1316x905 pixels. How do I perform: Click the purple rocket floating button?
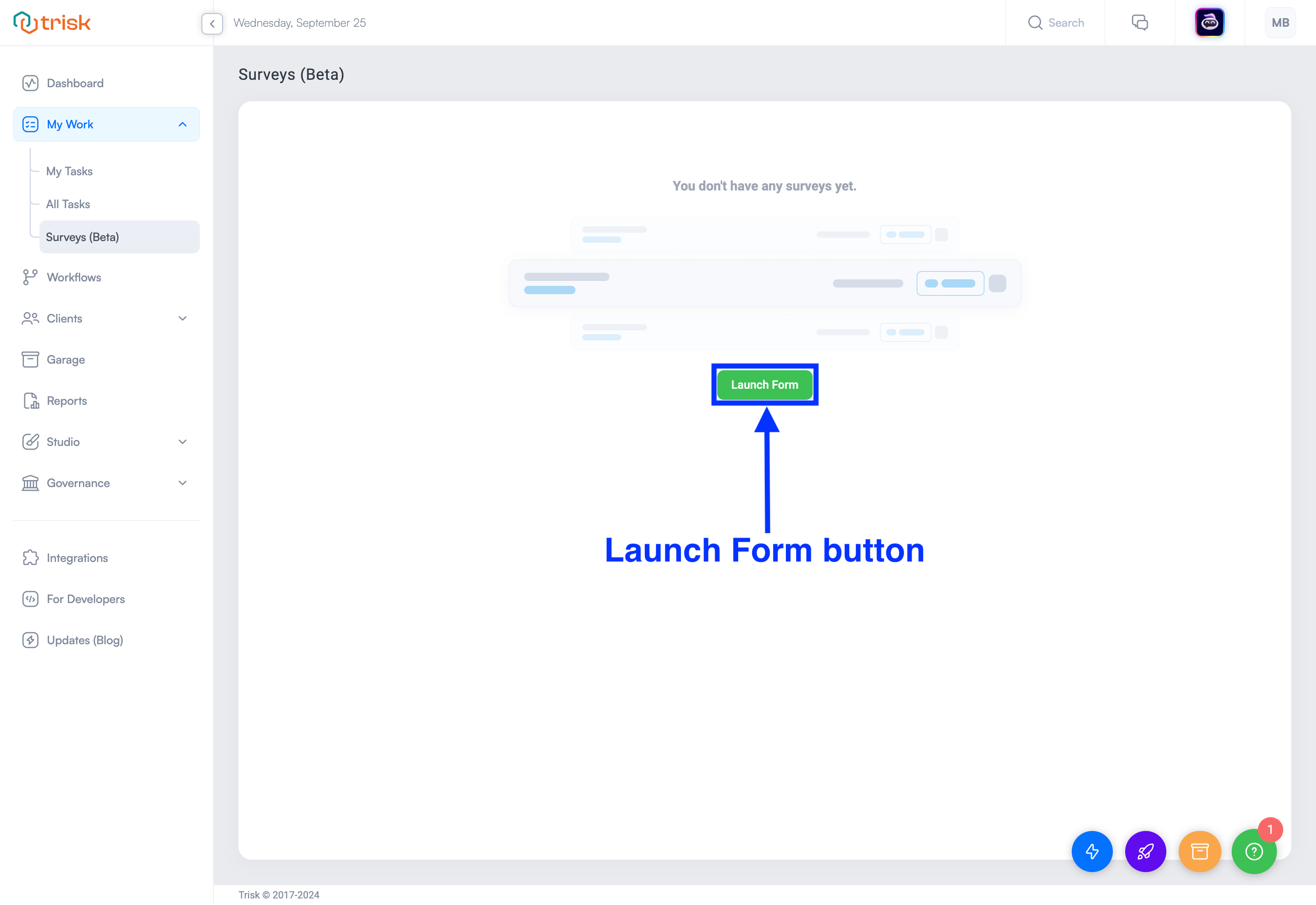(x=1145, y=852)
